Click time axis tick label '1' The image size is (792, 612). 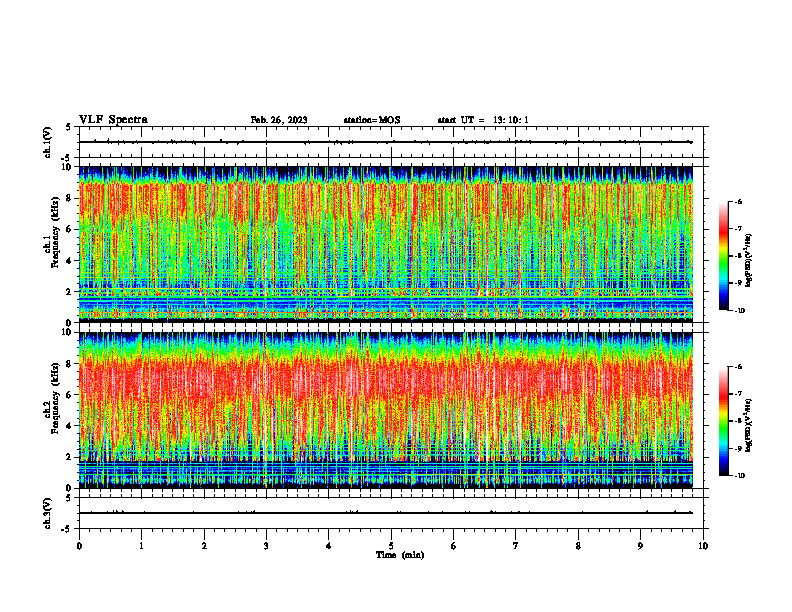point(141,546)
